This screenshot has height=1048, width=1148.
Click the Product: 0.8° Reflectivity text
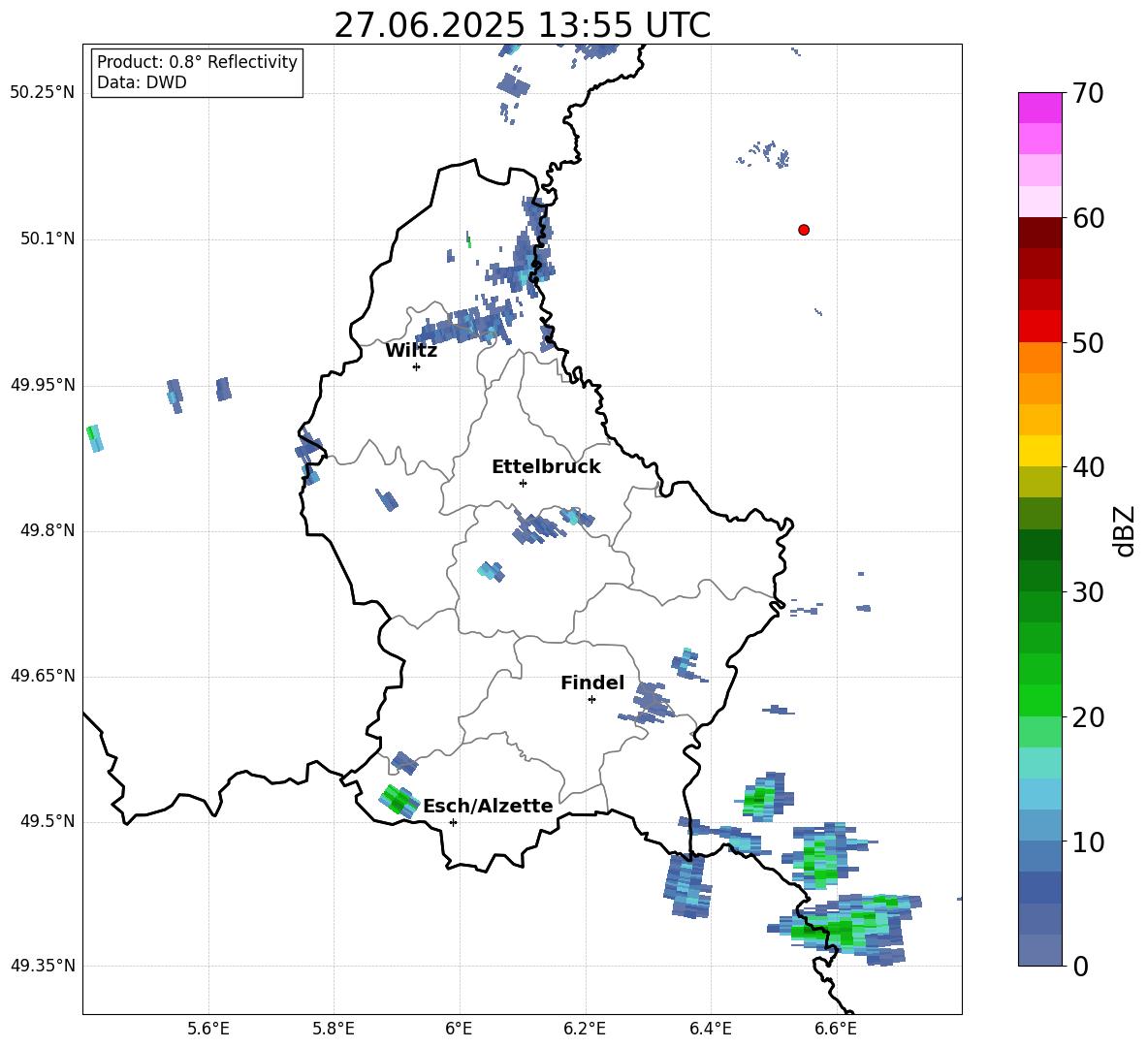(197, 62)
